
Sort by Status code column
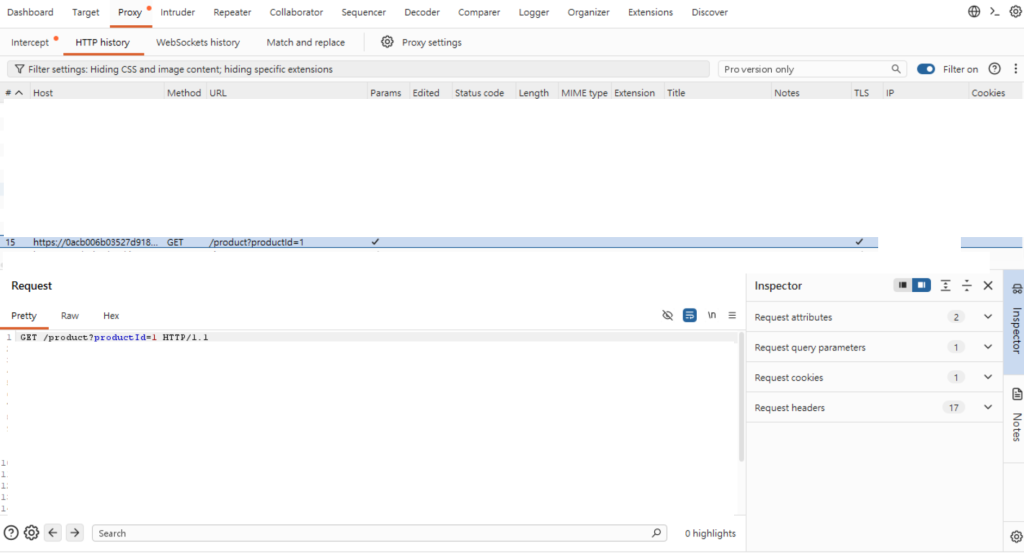click(x=479, y=93)
